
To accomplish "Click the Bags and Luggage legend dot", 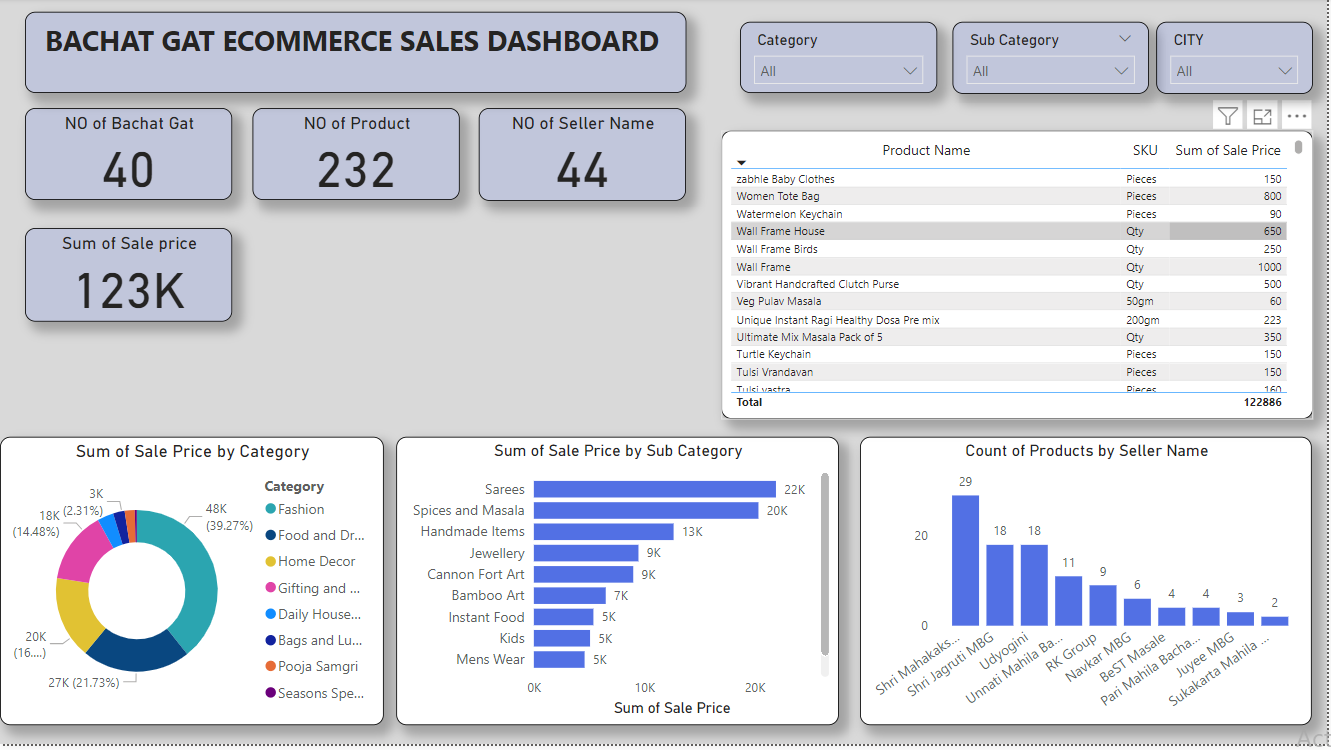I will (270, 641).
